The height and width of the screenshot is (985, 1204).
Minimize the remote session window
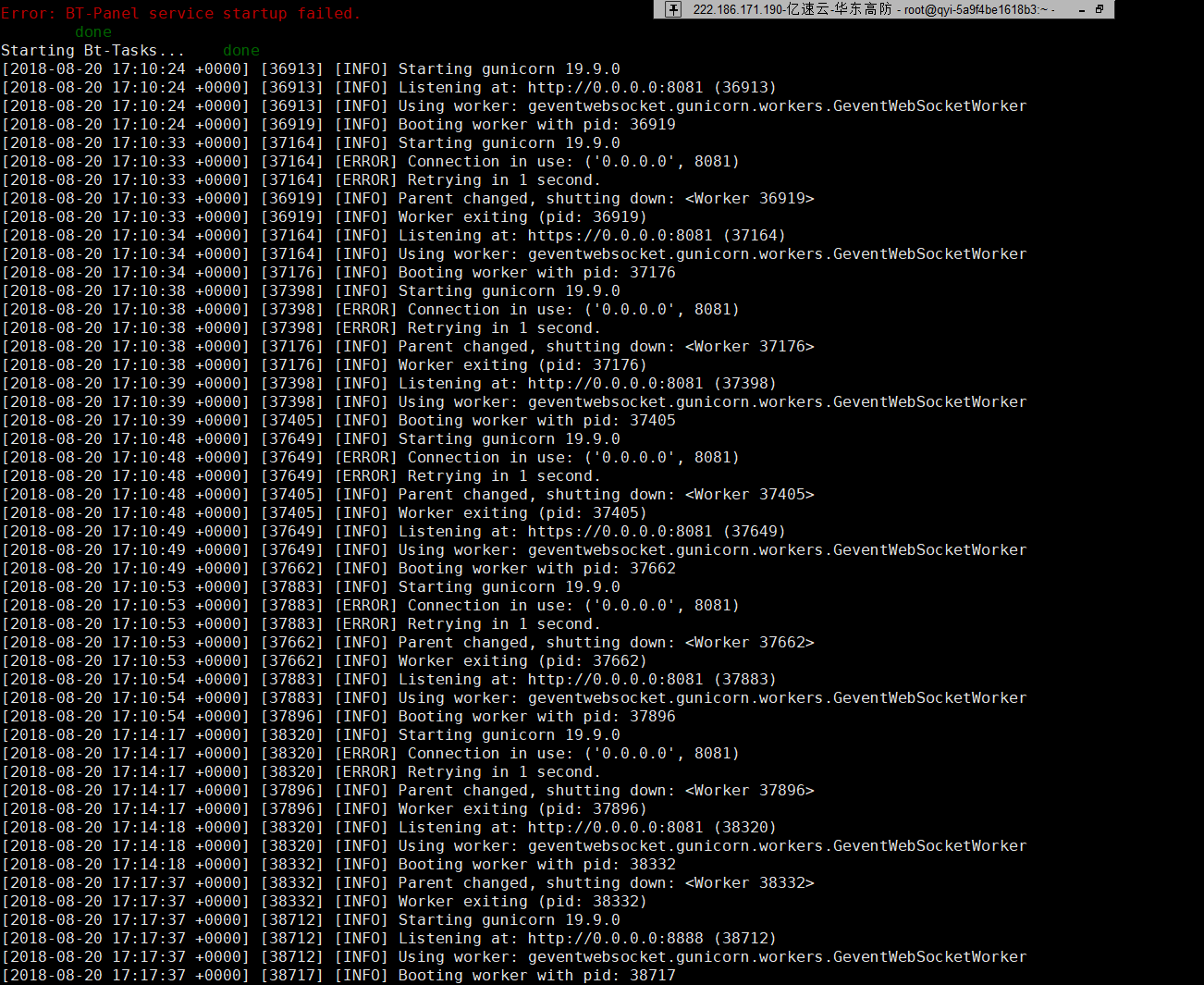pyautogui.click(x=1082, y=9)
